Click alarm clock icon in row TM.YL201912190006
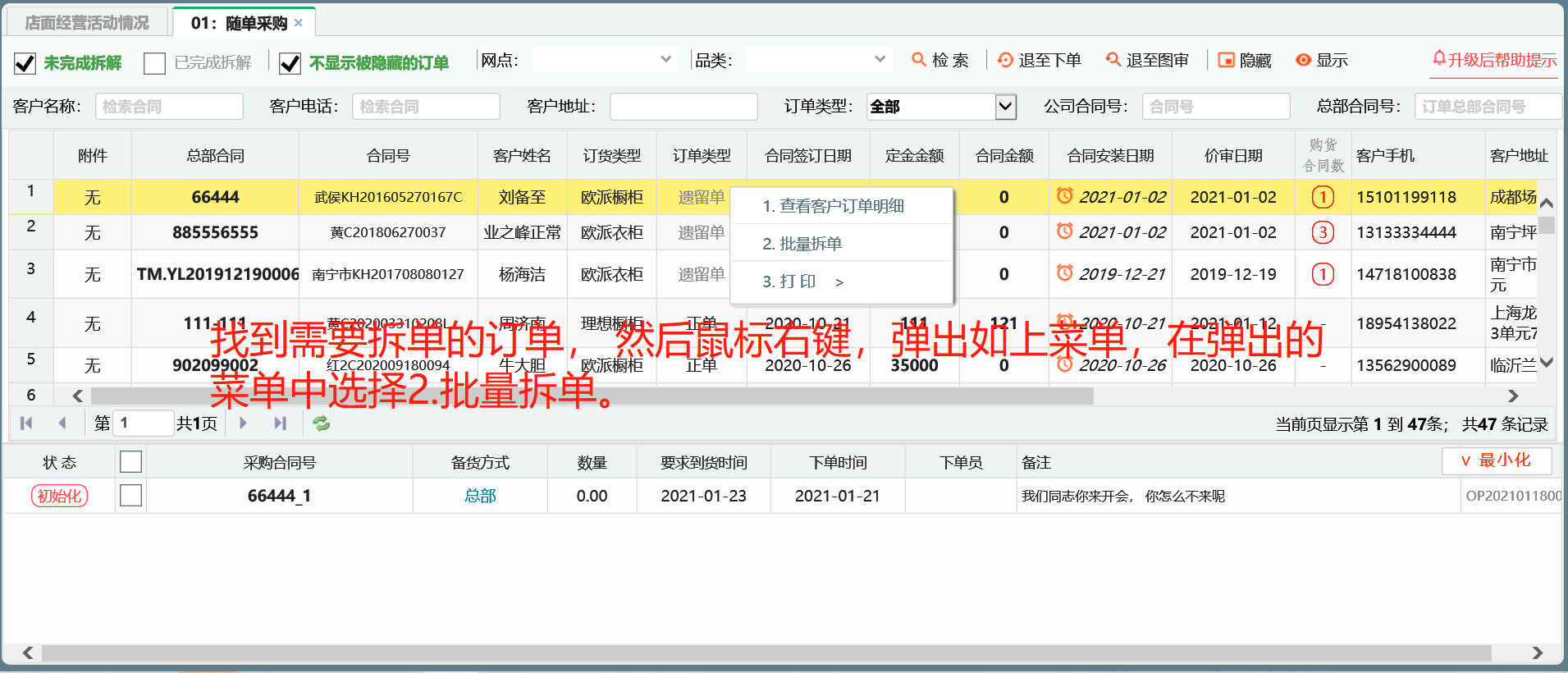 1064,273
